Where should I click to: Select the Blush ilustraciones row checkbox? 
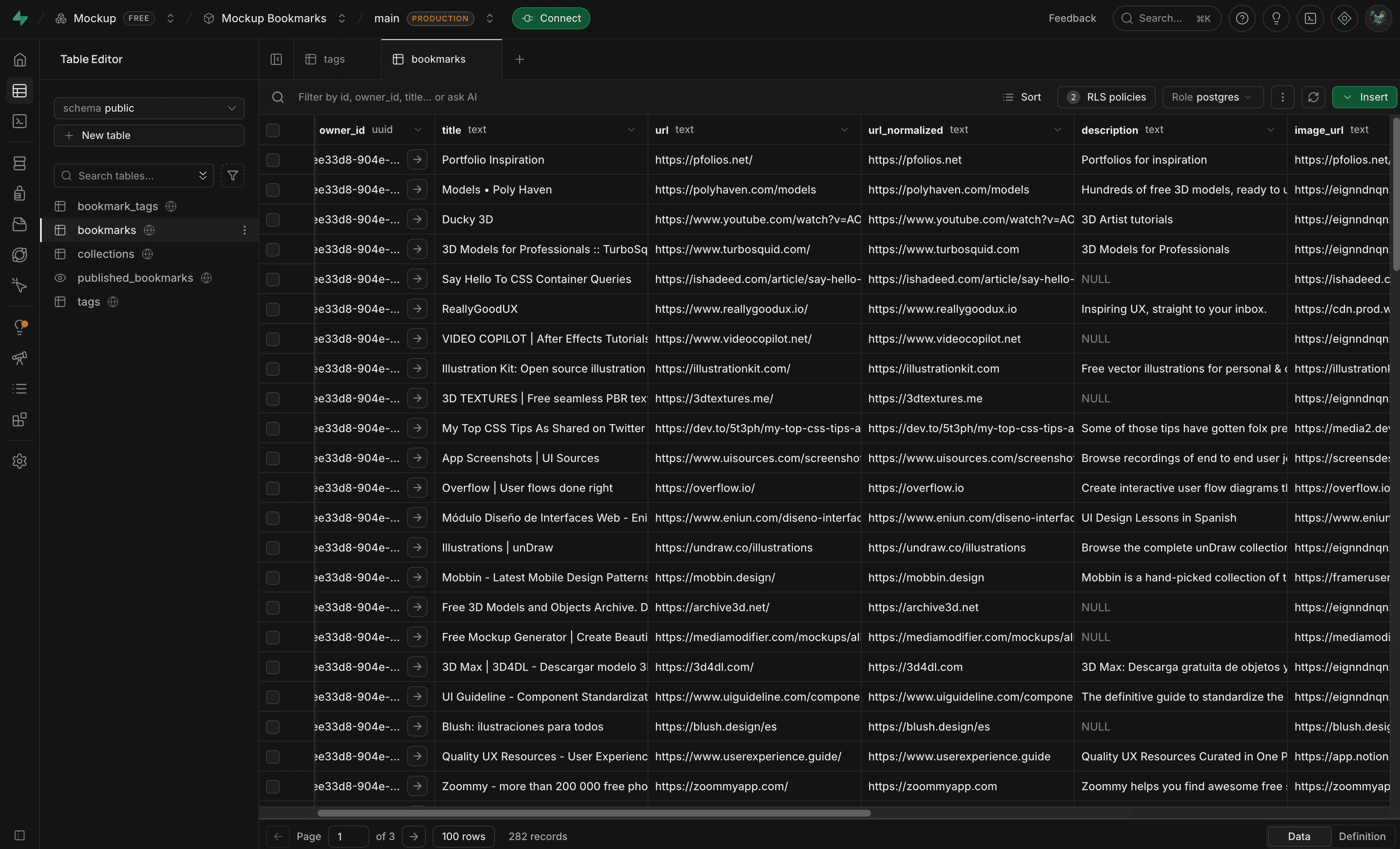click(x=273, y=727)
